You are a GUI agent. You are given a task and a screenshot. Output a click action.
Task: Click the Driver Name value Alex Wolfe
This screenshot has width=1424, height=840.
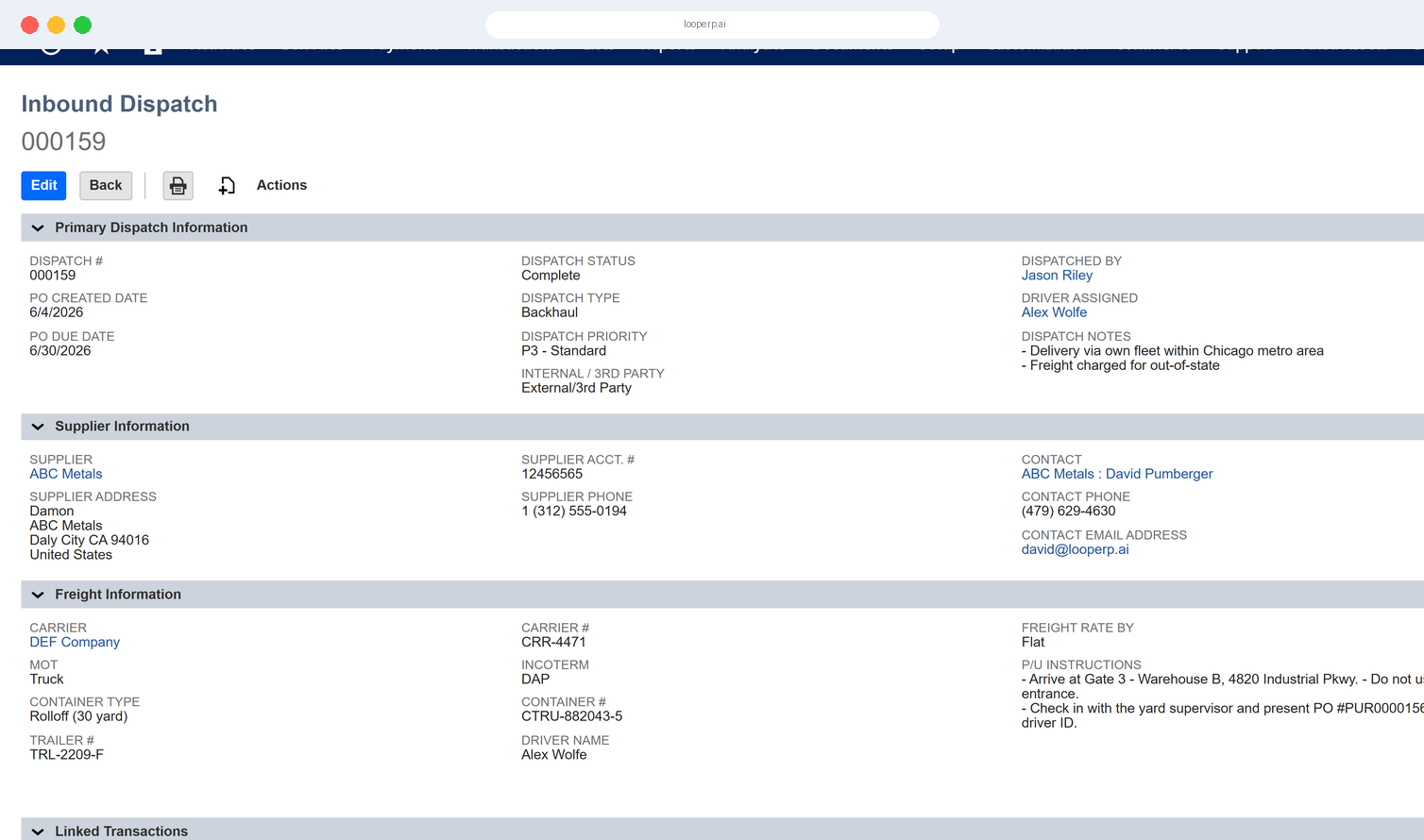coord(554,755)
